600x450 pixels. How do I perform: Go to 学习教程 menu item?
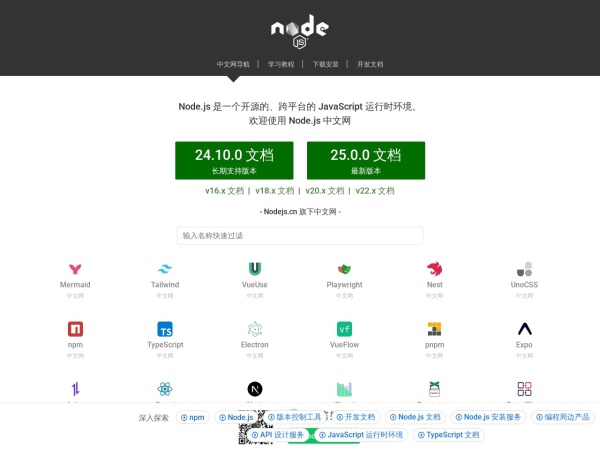[281, 64]
